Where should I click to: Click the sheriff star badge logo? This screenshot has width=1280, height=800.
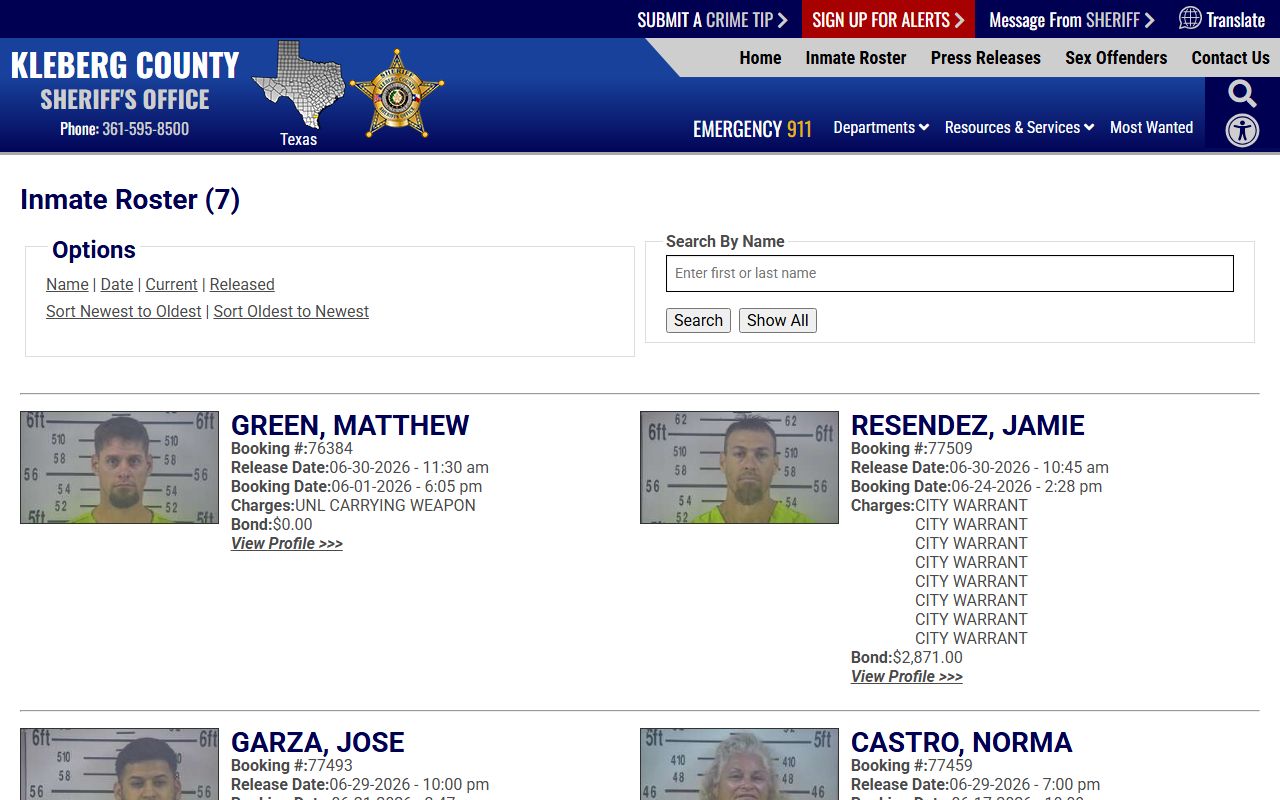point(397,94)
